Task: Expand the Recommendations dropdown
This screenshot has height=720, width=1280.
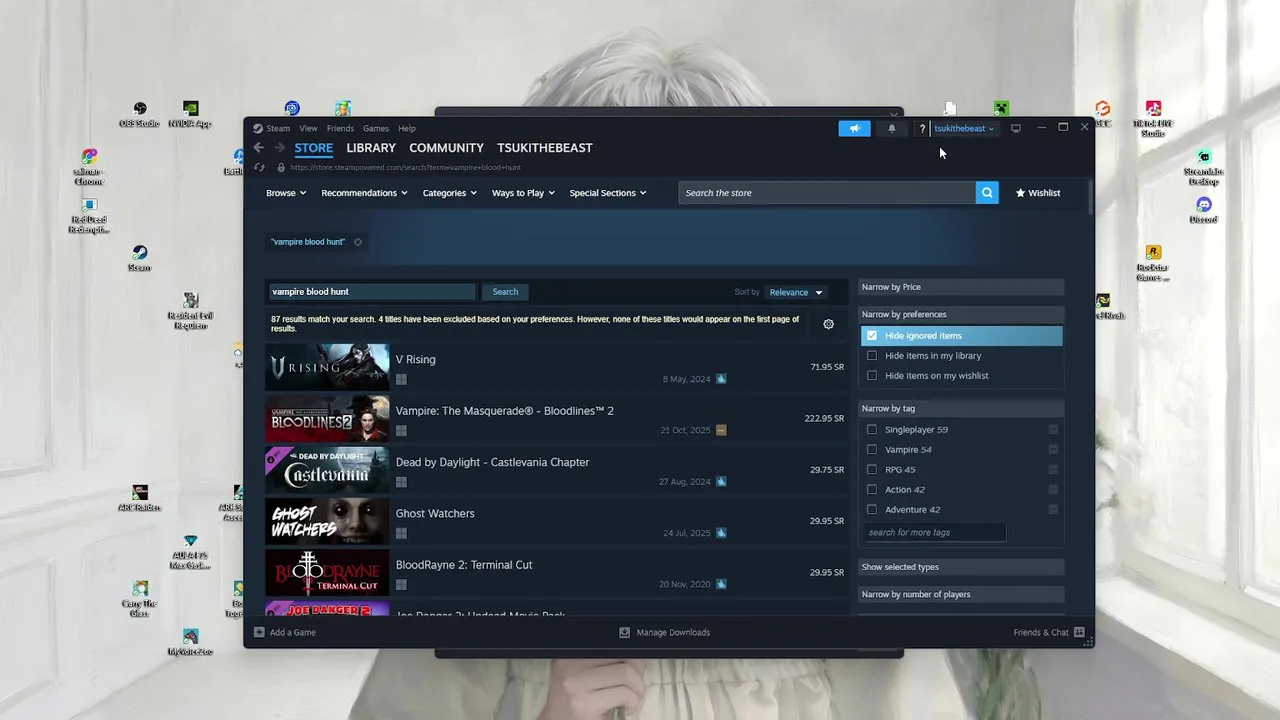Action: [364, 193]
